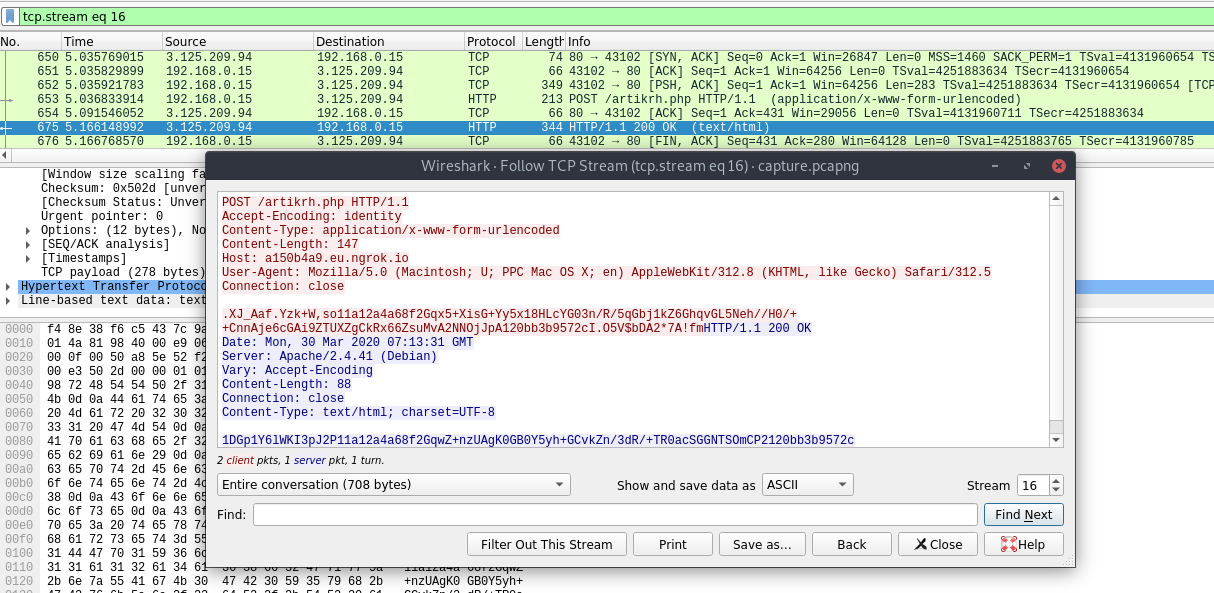Expand the [Timestamps] tree node
Image resolution: width=1214 pixels, height=593 pixels.
click(28, 258)
